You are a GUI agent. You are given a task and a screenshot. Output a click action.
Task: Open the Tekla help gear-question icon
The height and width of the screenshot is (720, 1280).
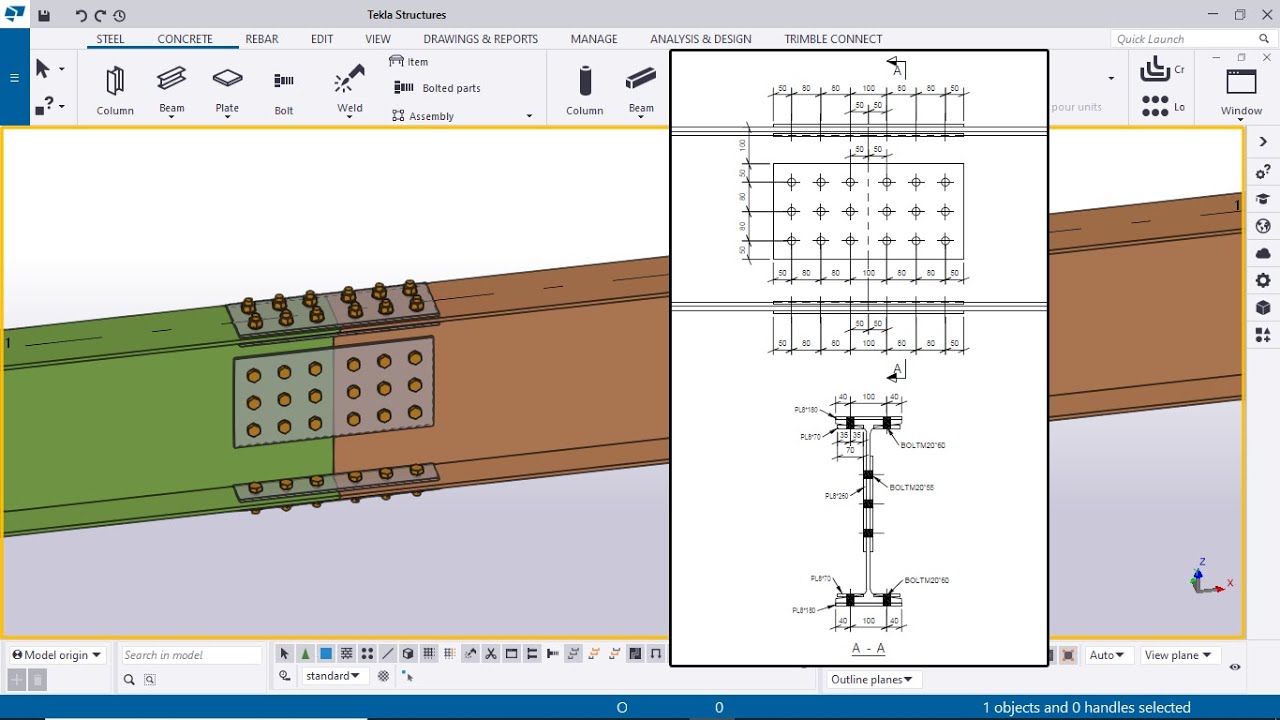coord(1263,172)
